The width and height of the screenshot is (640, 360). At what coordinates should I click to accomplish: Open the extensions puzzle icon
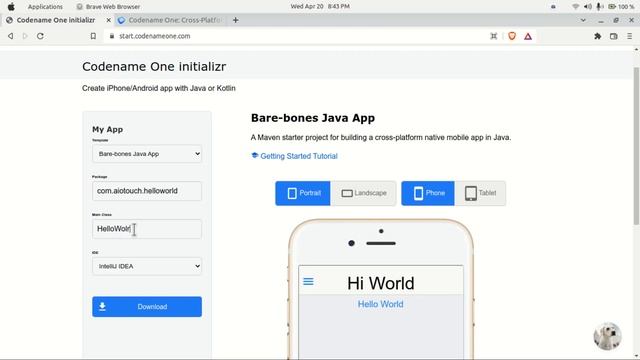click(598, 36)
